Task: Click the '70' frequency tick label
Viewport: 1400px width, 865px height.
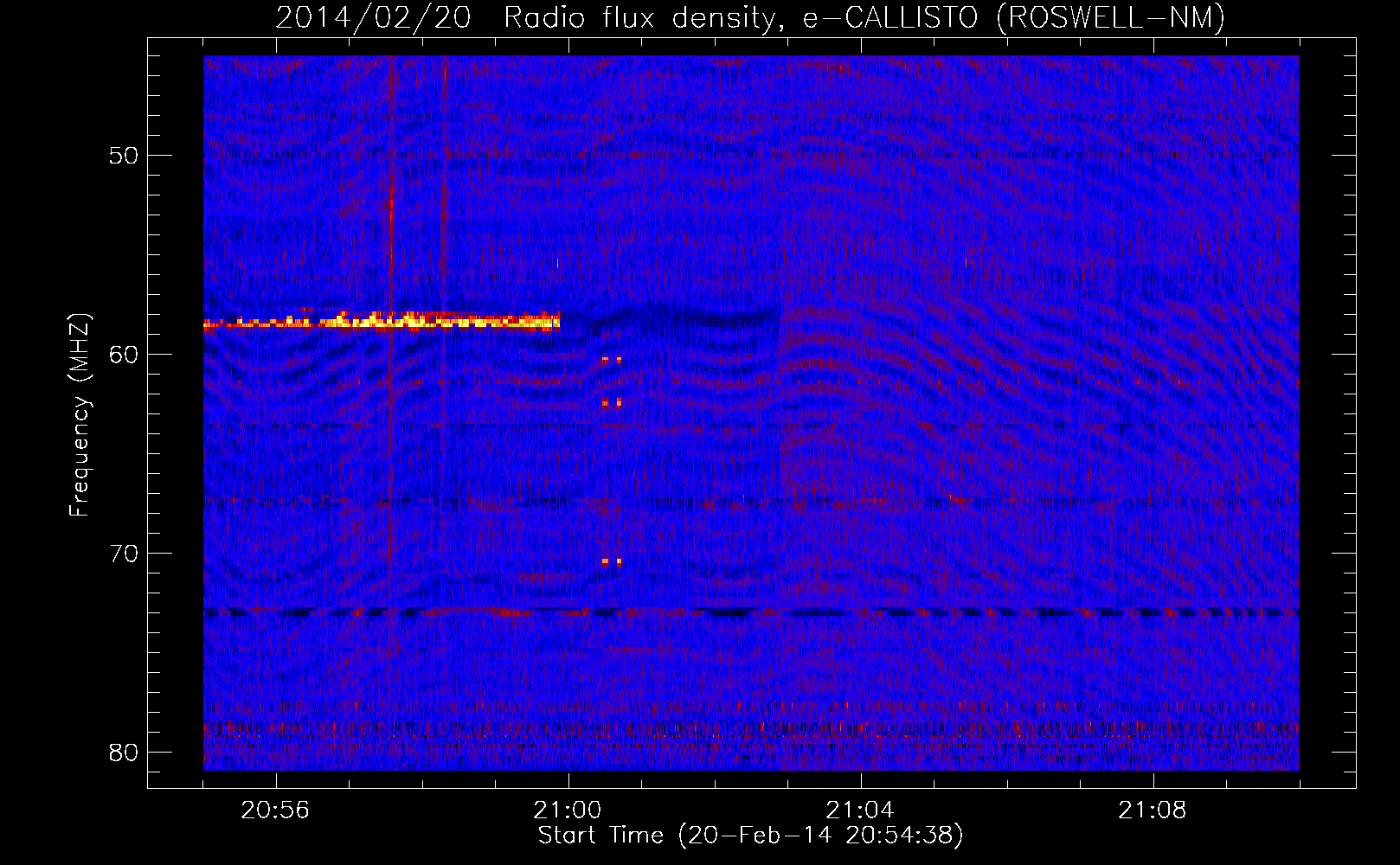Action: (x=125, y=554)
